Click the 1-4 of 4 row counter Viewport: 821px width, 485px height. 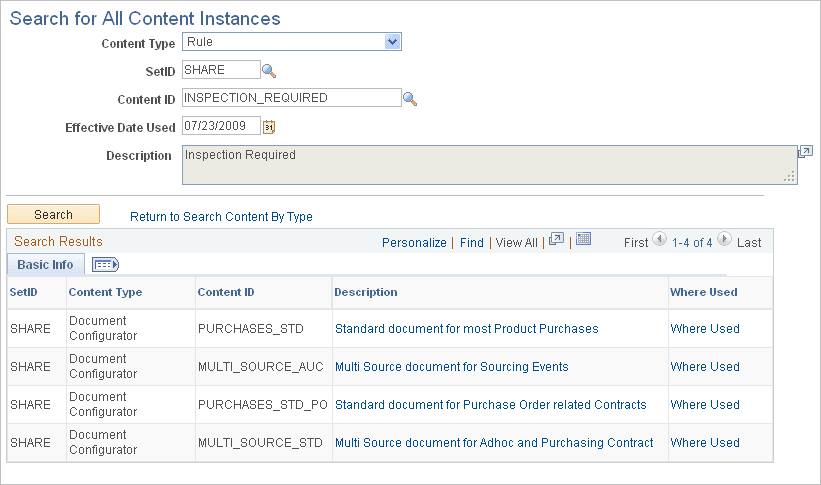point(692,242)
